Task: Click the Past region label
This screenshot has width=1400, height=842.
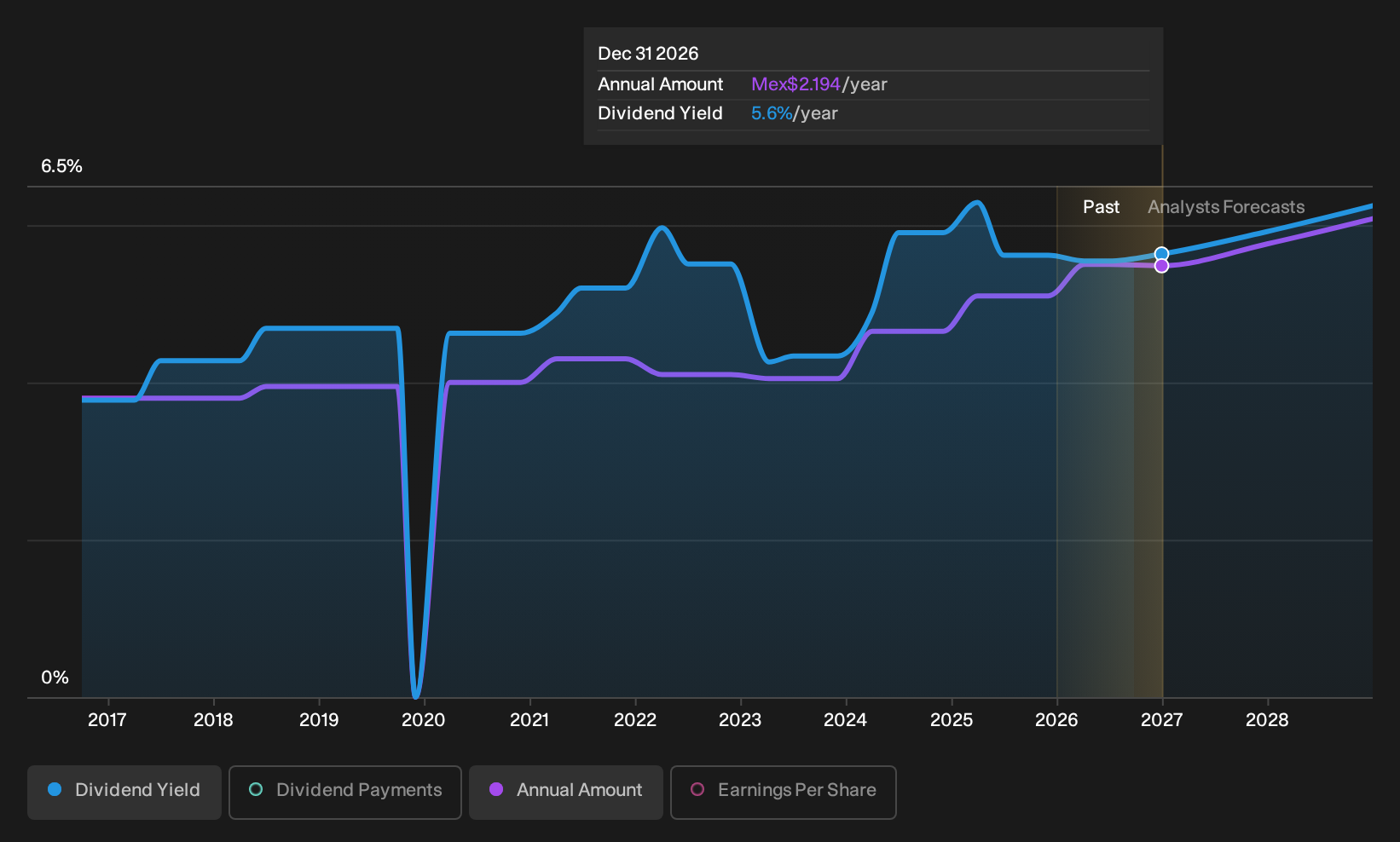Action: [x=1101, y=207]
